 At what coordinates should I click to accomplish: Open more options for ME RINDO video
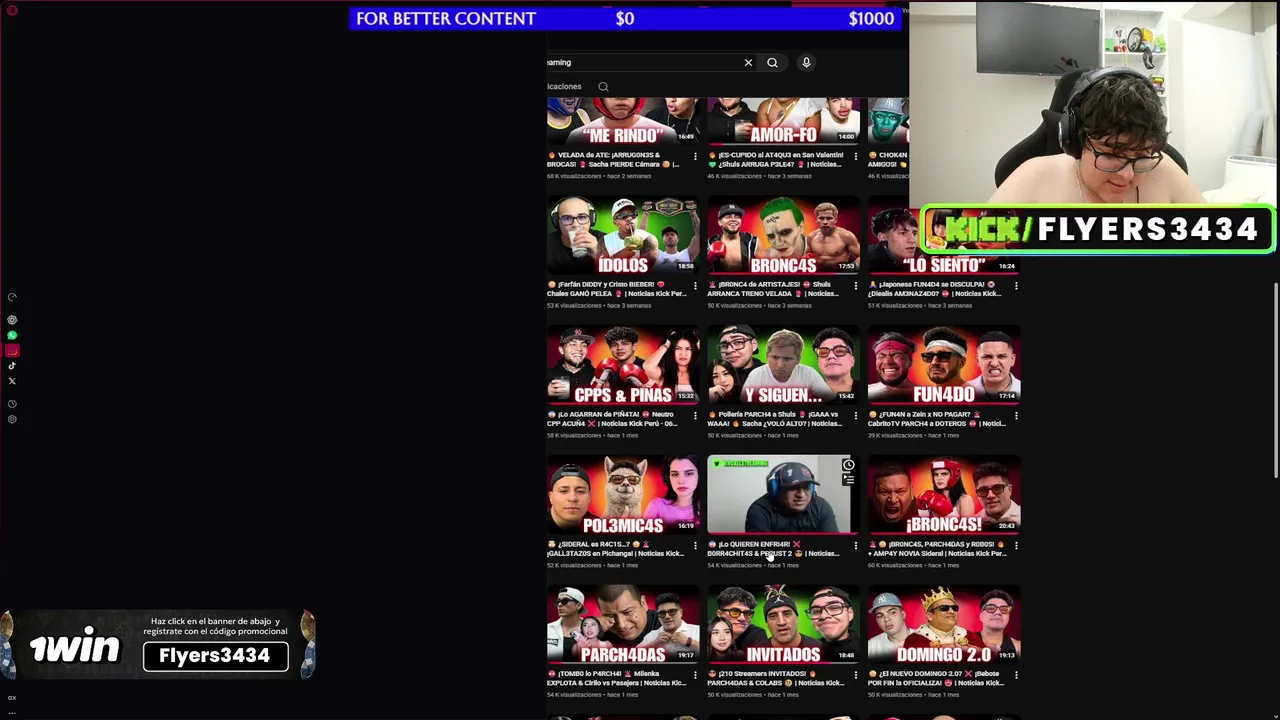click(x=695, y=157)
